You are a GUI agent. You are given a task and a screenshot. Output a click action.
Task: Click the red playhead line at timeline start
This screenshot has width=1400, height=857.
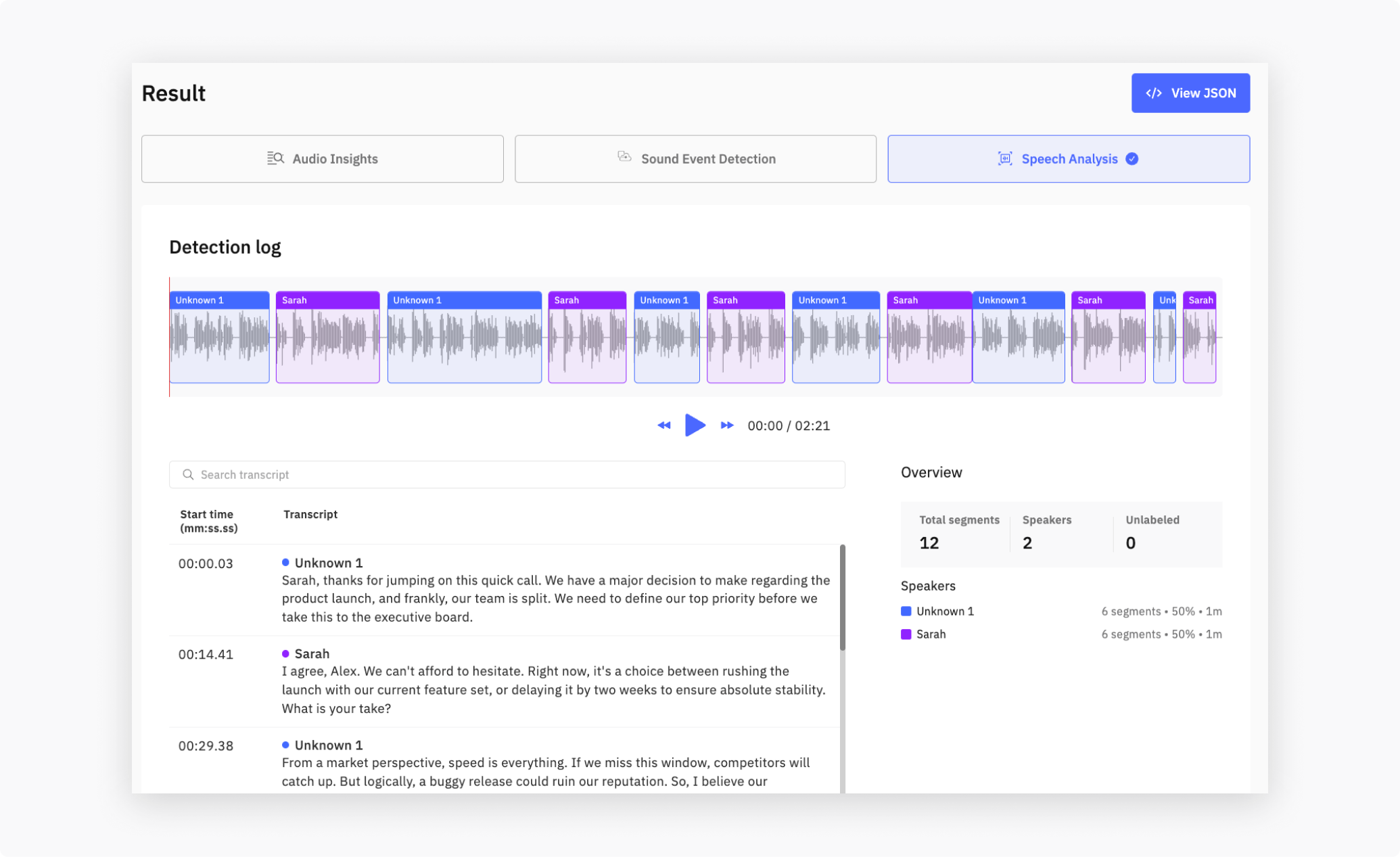click(169, 337)
